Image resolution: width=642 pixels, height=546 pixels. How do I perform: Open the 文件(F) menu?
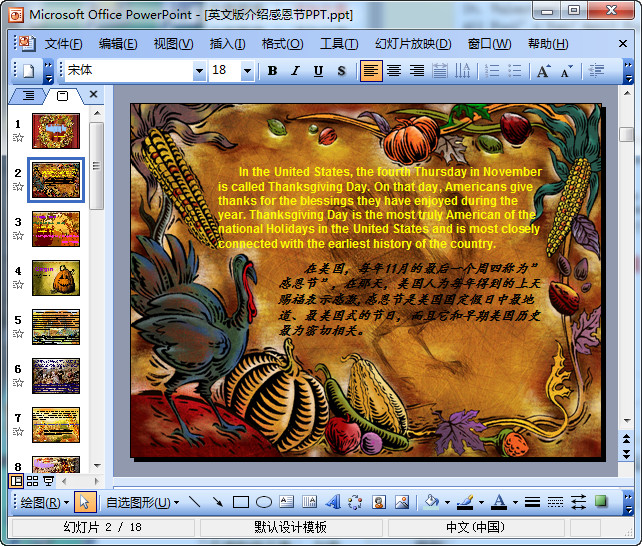point(63,44)
